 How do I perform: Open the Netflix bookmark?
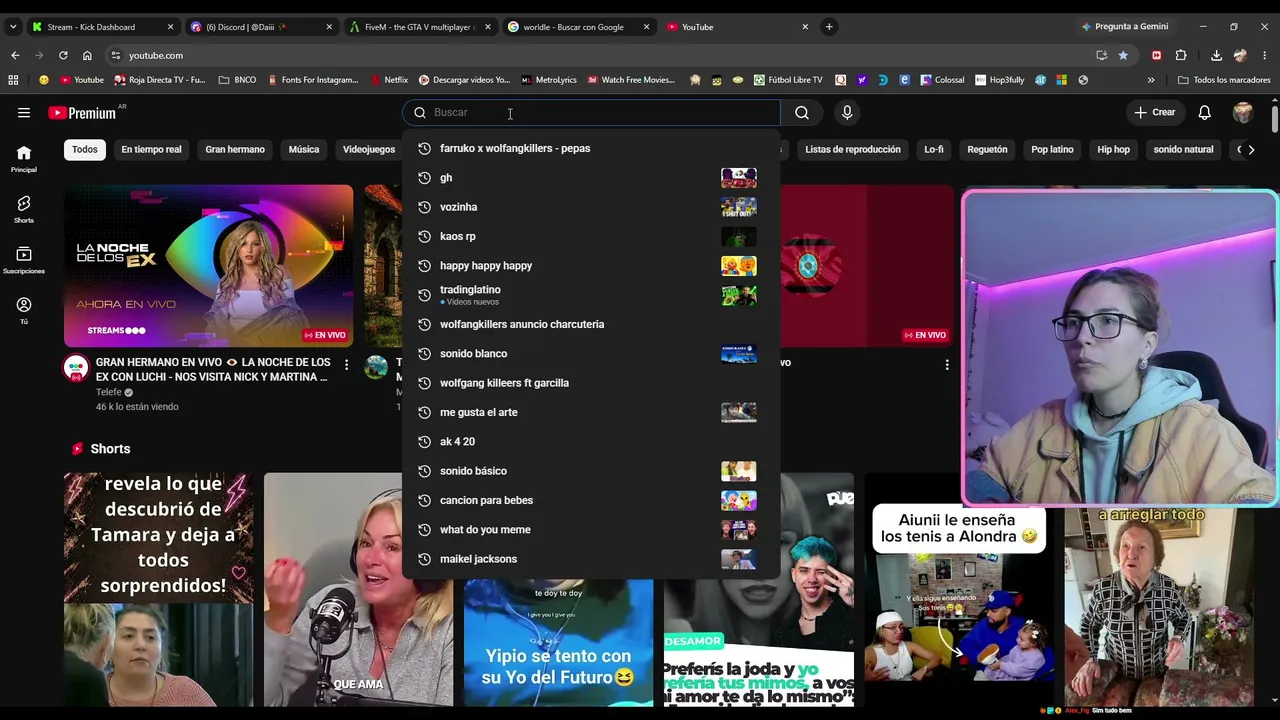389,80
